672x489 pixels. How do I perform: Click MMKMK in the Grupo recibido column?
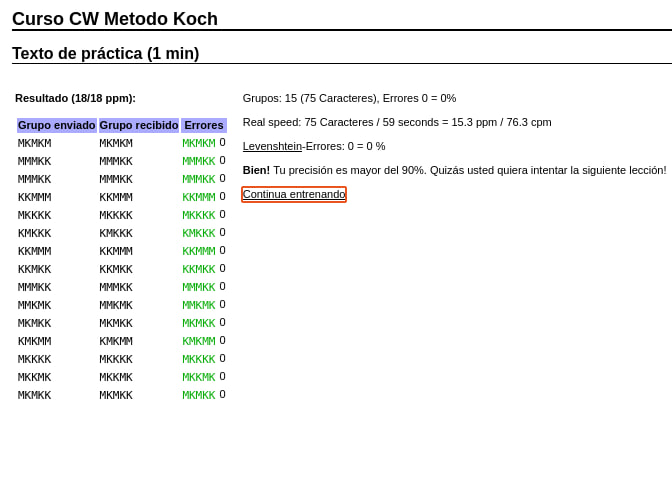116,305
